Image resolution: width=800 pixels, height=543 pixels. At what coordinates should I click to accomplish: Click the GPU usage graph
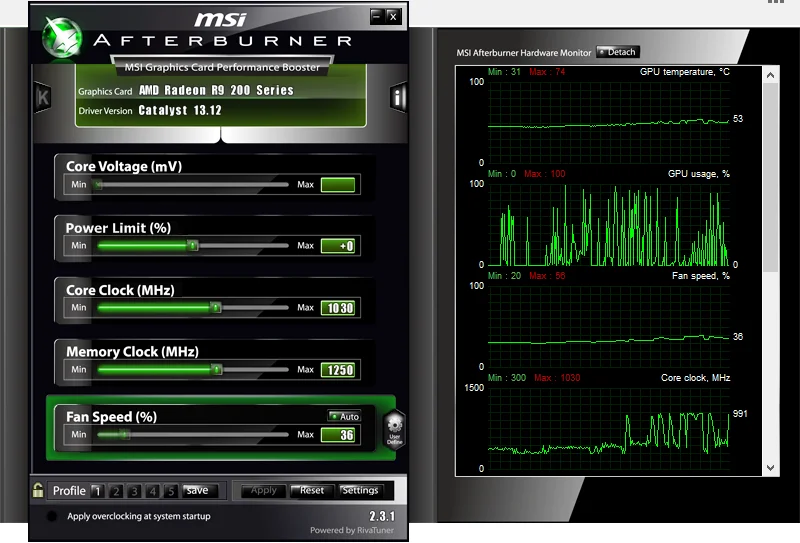point(608,225)
